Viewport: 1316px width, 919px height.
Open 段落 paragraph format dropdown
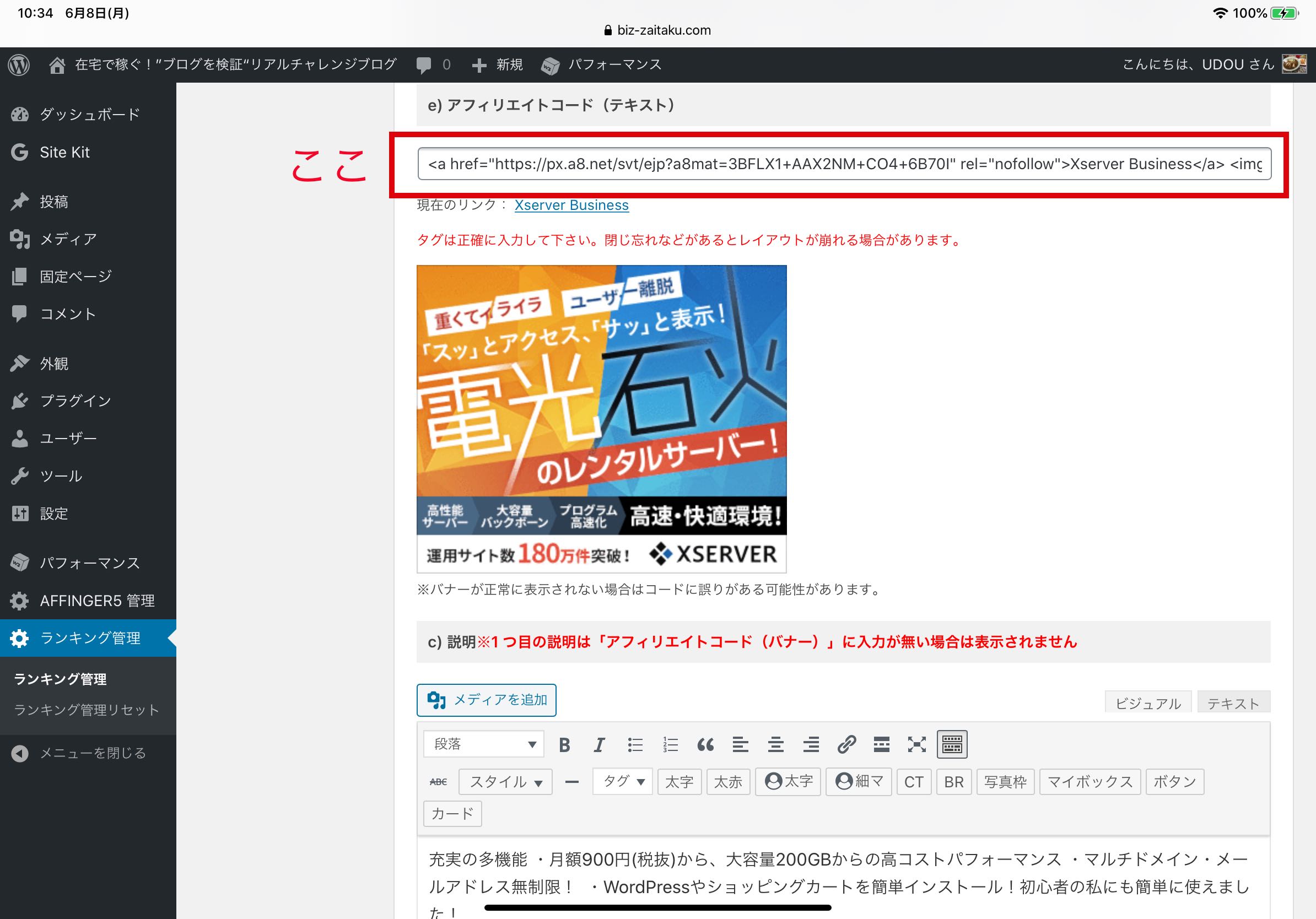pyautogui.click(x=484, y=744)
